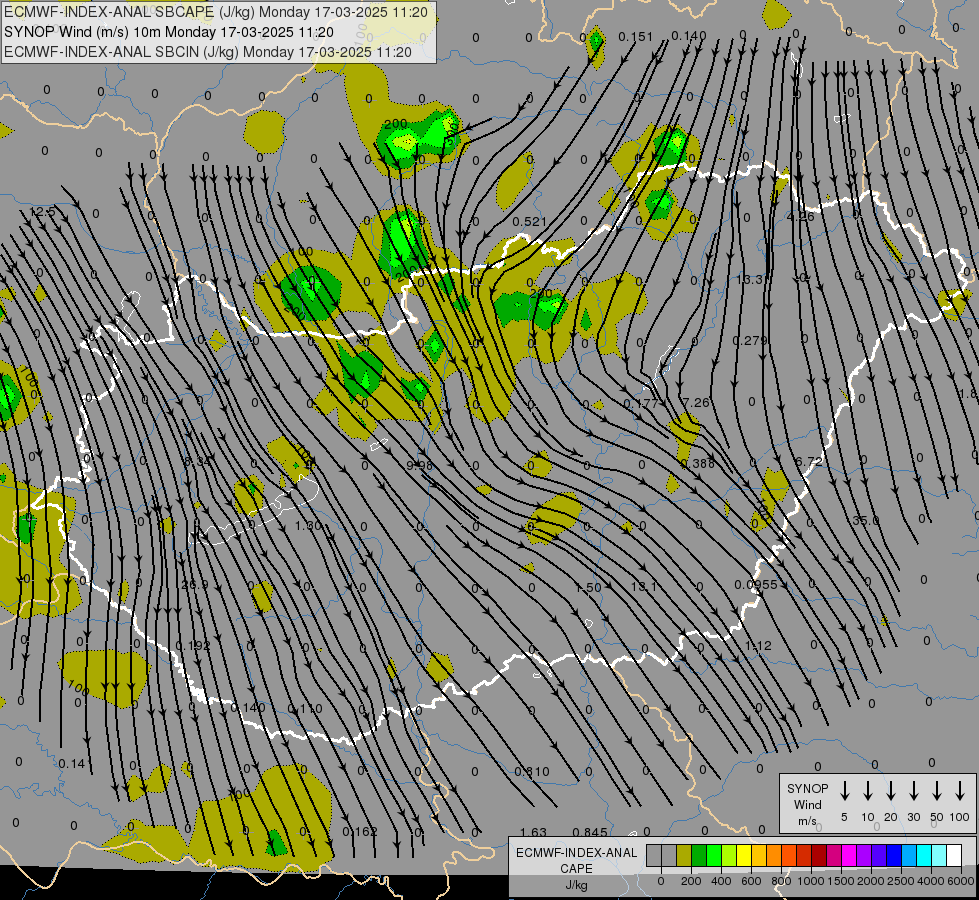Click the wind arrow above the 10 m/s label
Image resolution: width=979 pixels, height=900 pixels.
[x=868, y=791]
